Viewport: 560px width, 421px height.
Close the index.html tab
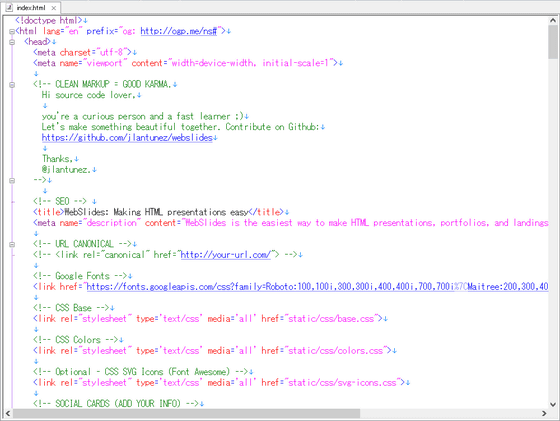coord(54,8)
